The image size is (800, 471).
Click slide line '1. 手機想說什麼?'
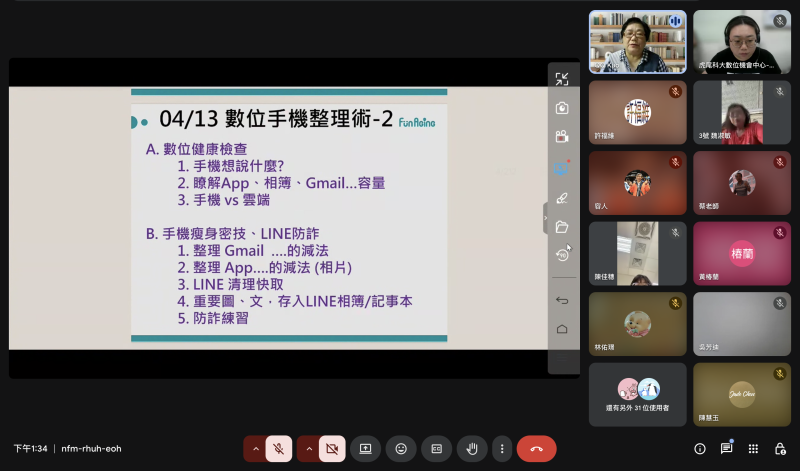point(231,166)
